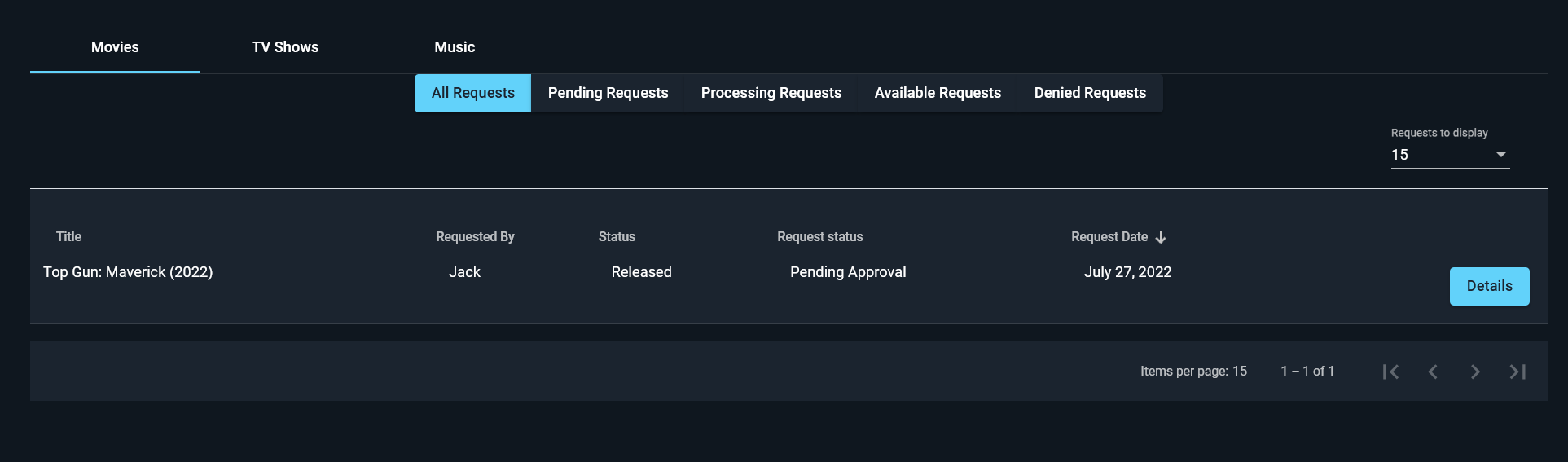Jump to last page of requests
The width and height of the screenshot is (1568, 462).
coord(1517,372)
